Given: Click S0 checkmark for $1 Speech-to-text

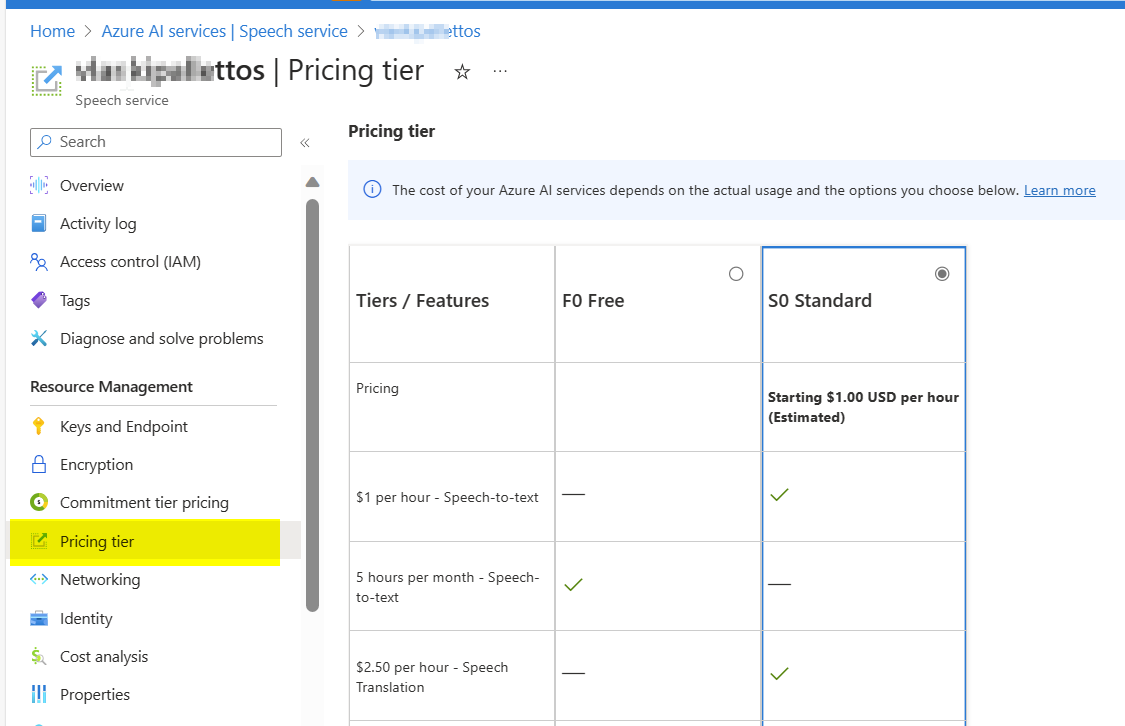Looking at the screenshot, I should click(x=779, y=494).
